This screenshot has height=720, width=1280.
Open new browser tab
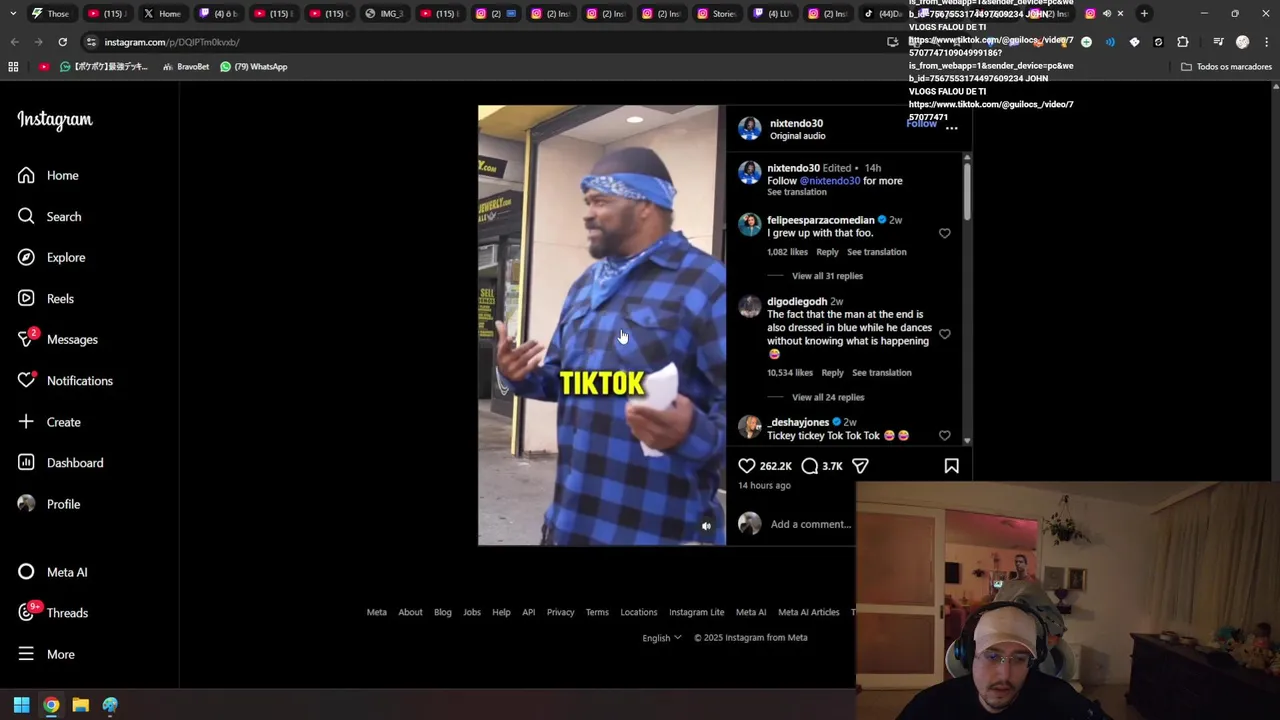[x=1144, y=14]
